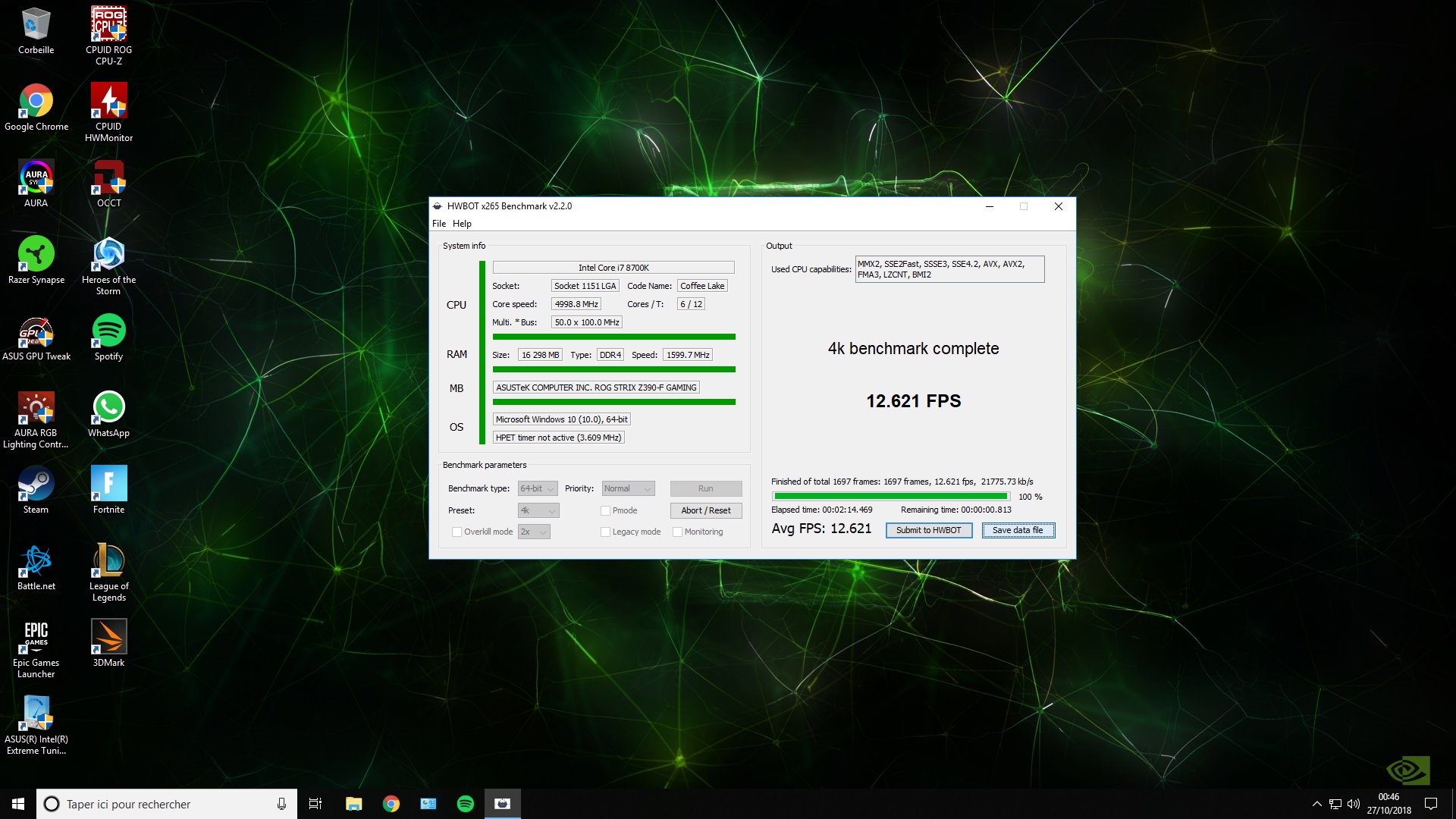Open the Spotify desktop icon
Screen dimensions: 1456x819
(108, 337)
